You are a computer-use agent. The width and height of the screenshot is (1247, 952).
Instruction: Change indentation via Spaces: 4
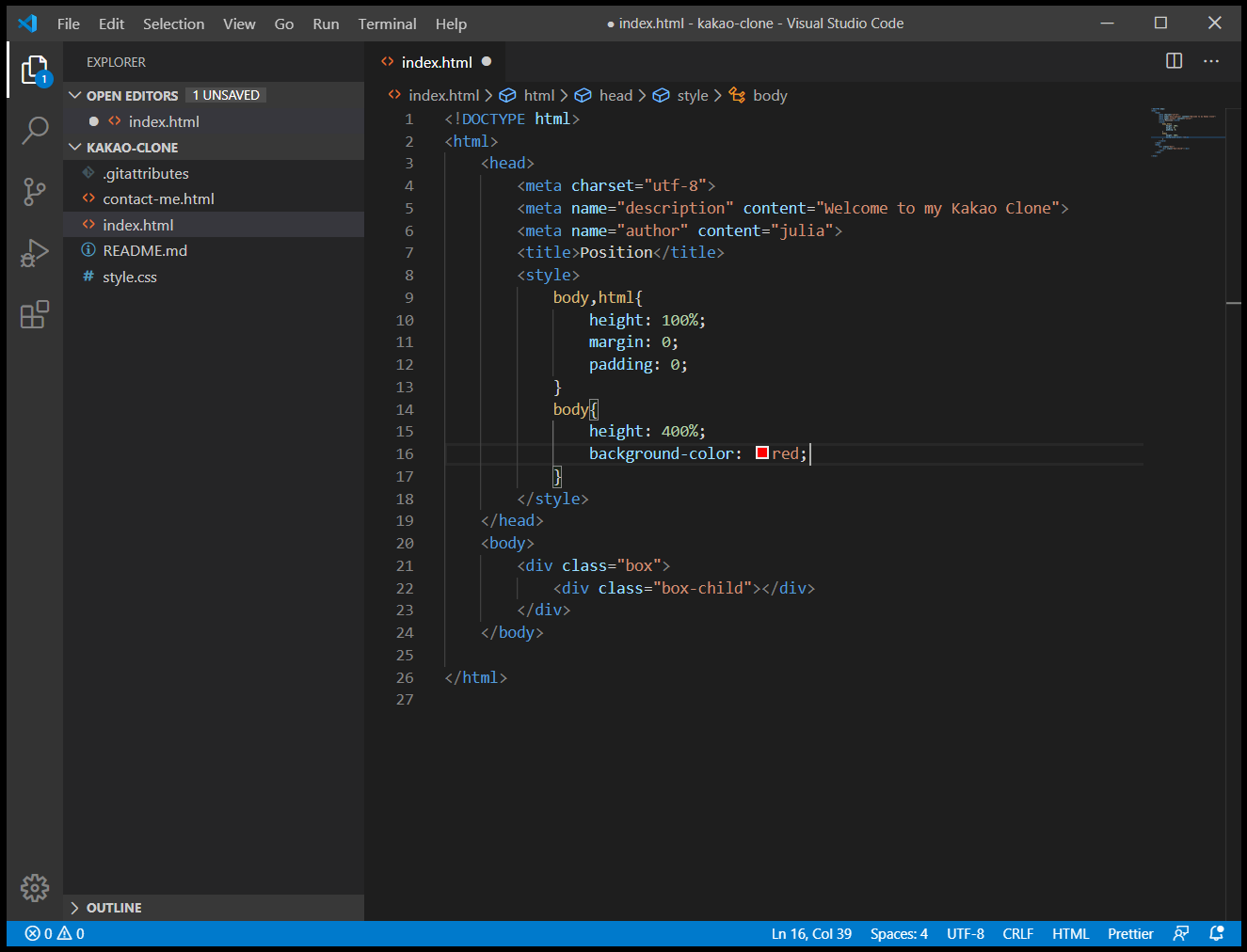tap(899, 933)
